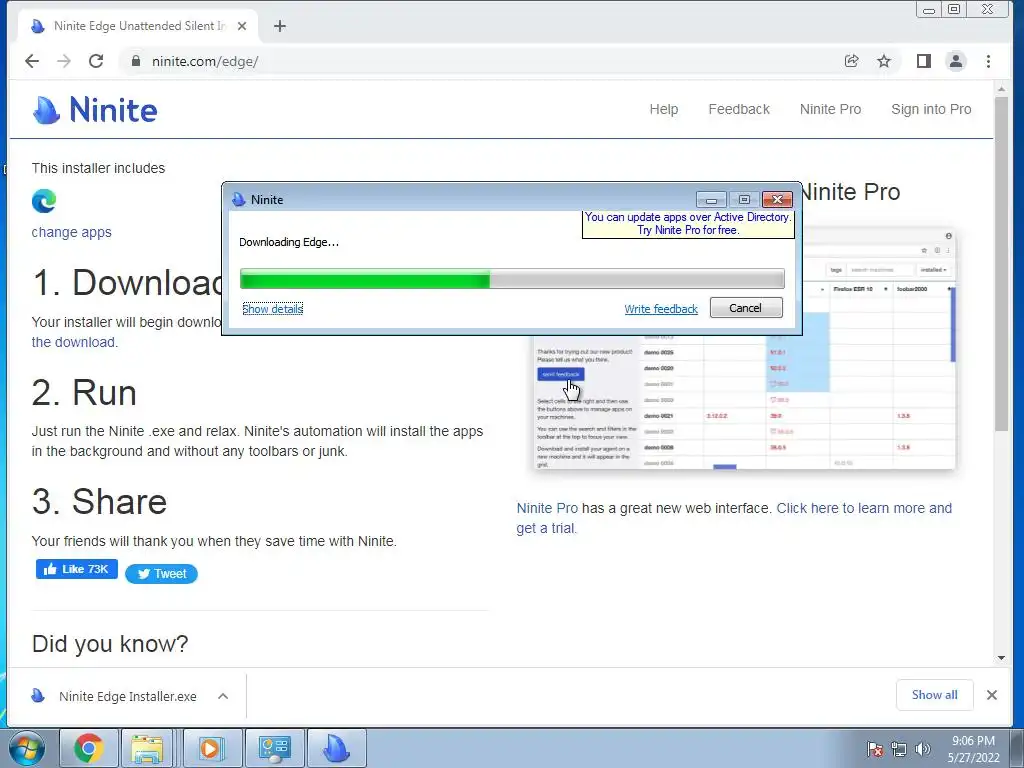Viewport: 1024px width, 768px height.
Task: Open the Help menu link
Action: point(664,110)
